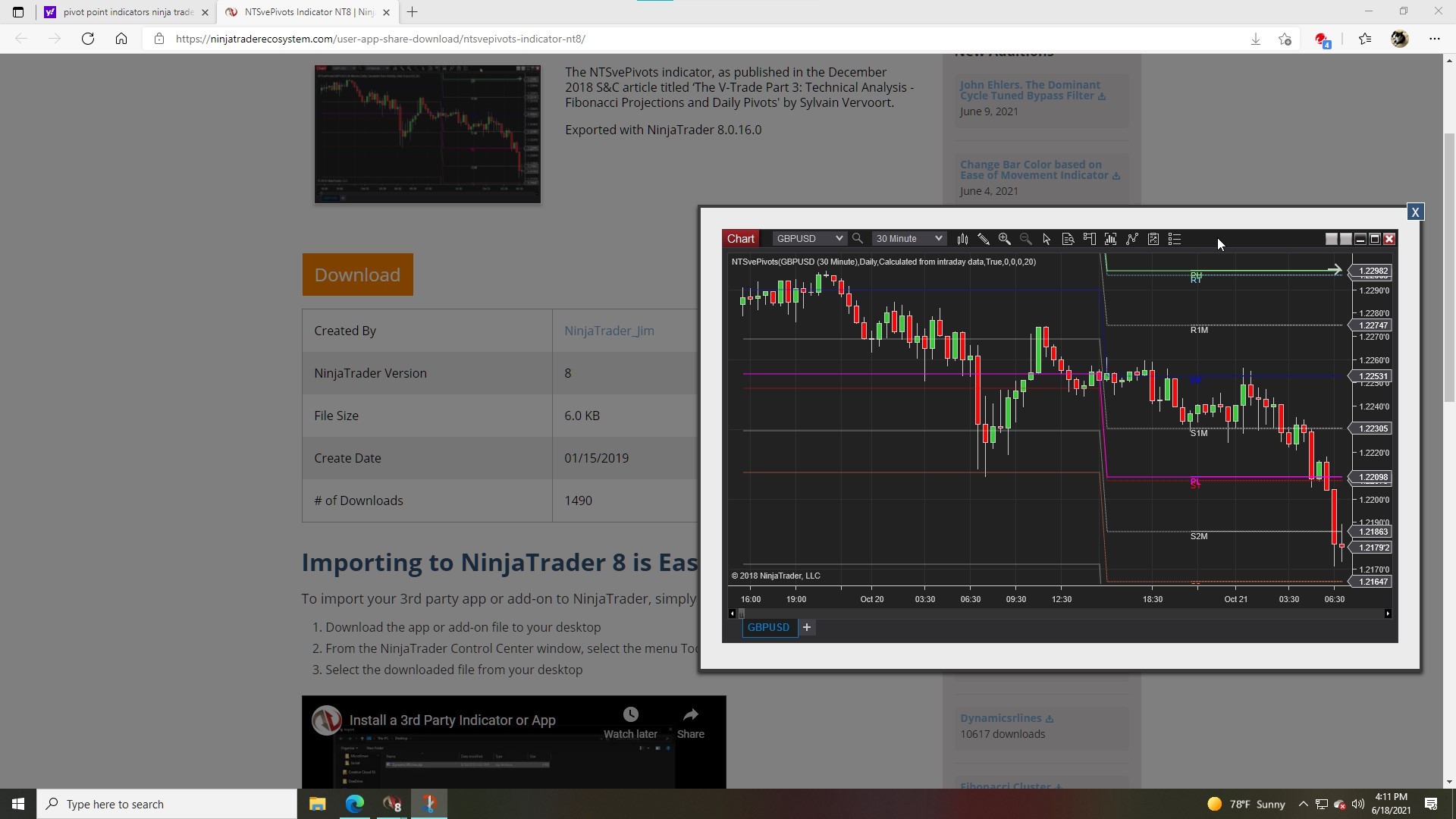Click the instrument search magnifier icon

858,239
